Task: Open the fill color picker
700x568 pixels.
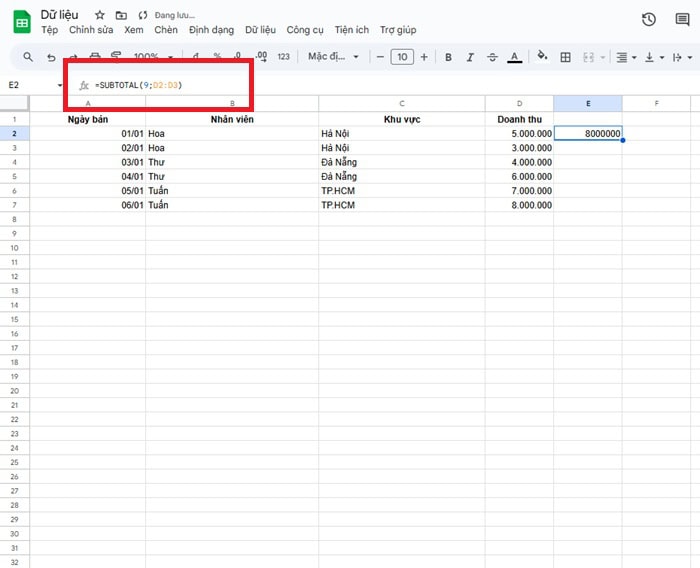Action: [542, 57]
